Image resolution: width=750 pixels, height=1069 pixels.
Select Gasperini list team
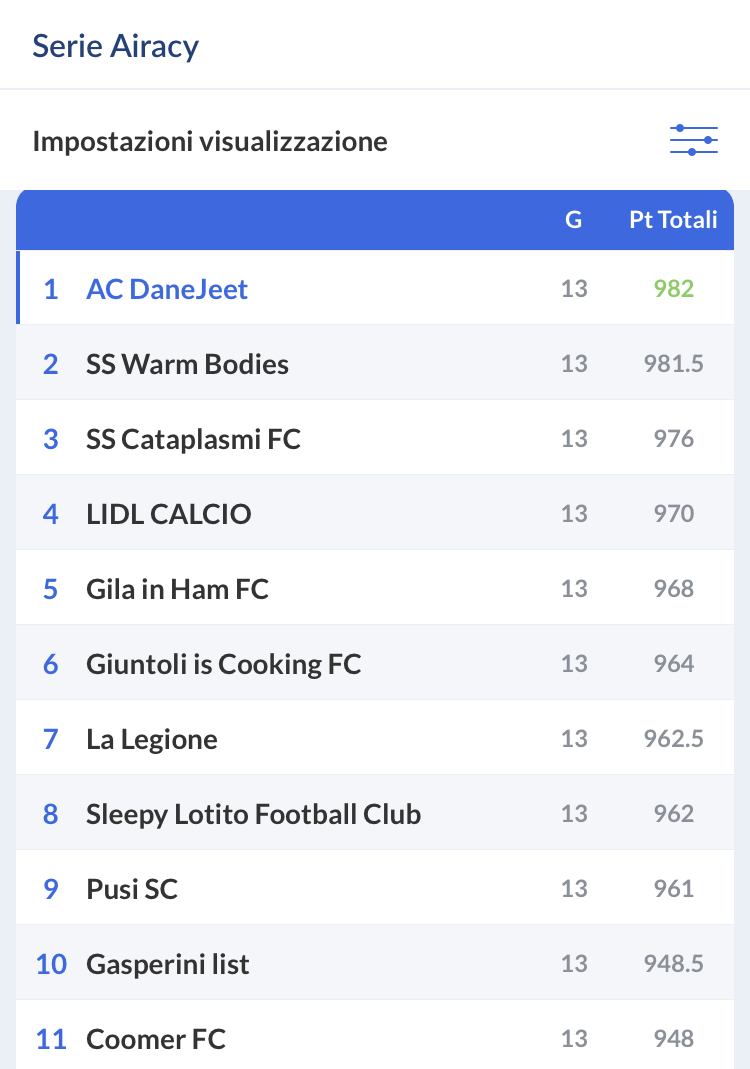(168, 964)
